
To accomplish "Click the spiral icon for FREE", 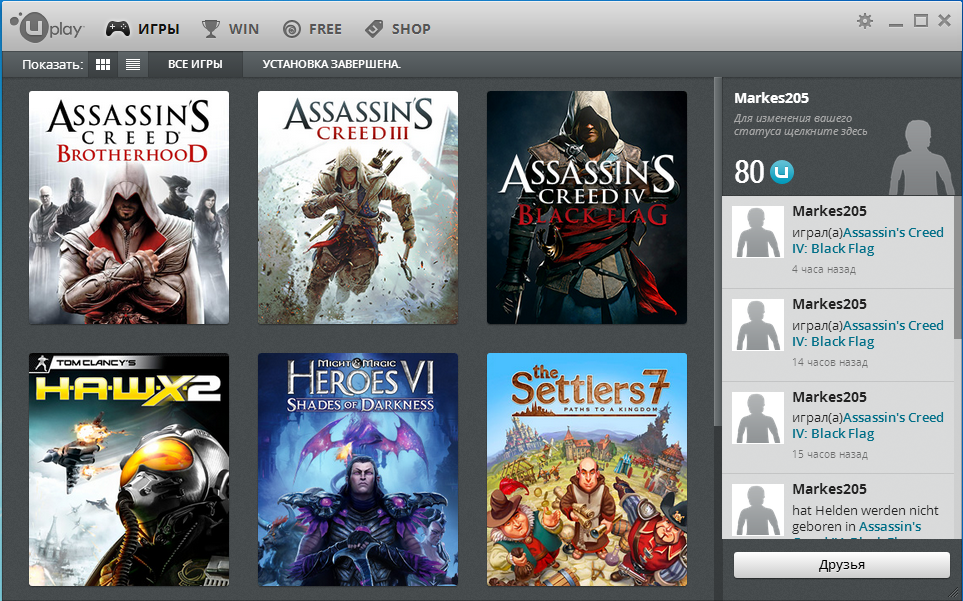I will [x=292, y=29].
